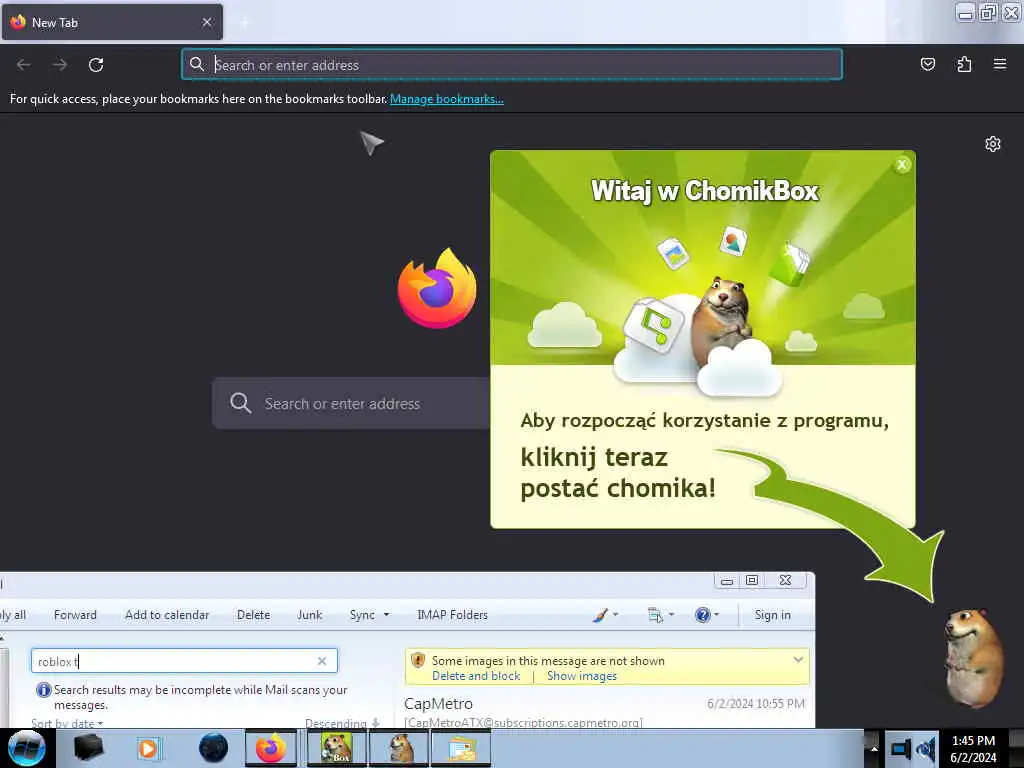Screen dimensions: 1024x768
Task: Open the Sync dropdown in Mail
Action: pyautogui.click(x=369, y=615)
